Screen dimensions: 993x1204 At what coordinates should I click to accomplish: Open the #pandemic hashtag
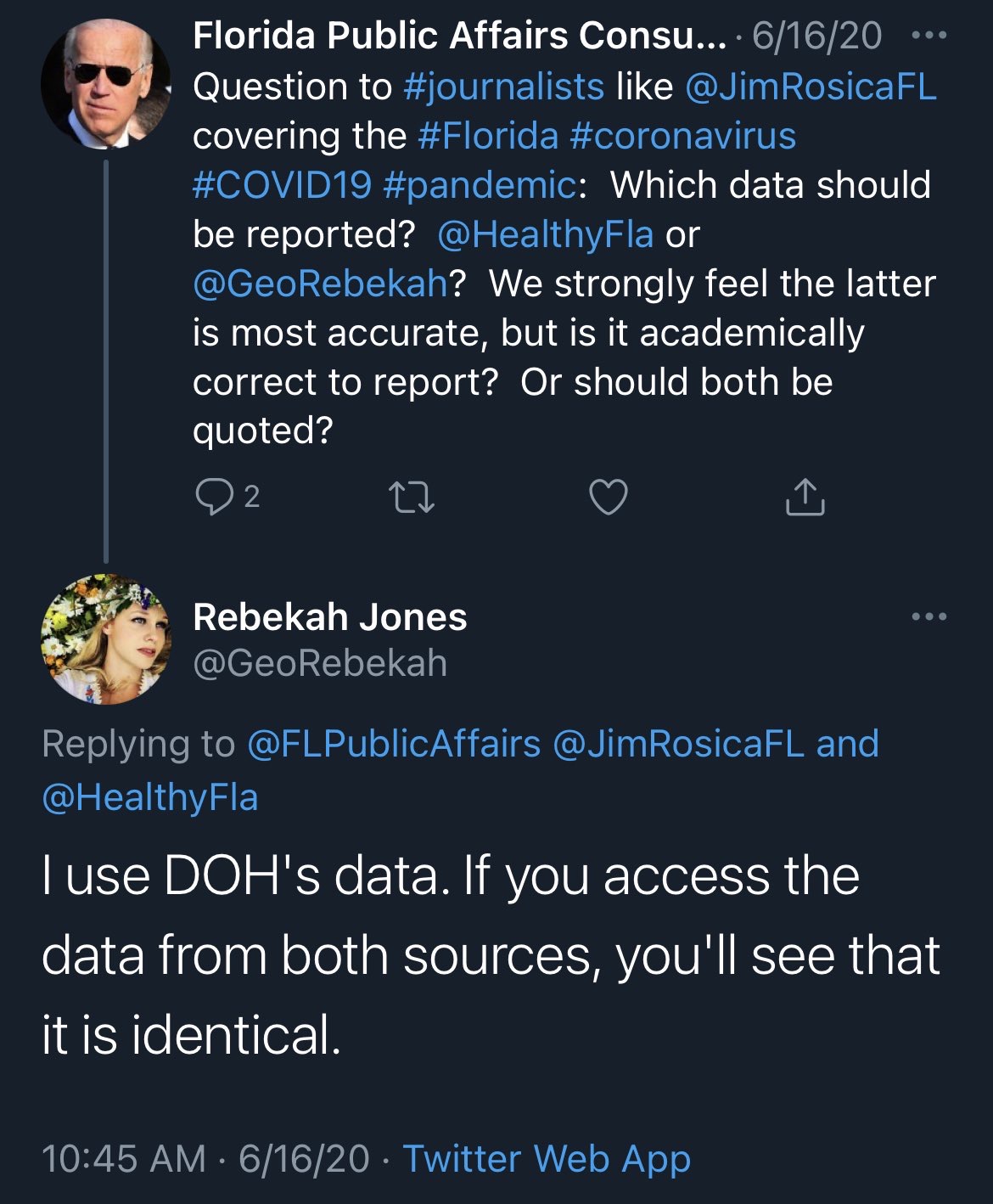point(480,185)
